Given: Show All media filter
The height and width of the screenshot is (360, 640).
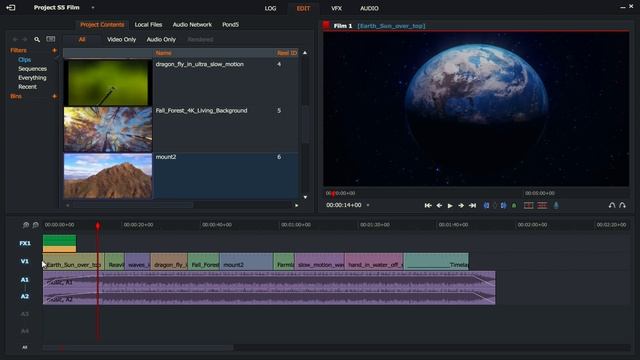Looking at the screenshot, I should coord(82,40).
